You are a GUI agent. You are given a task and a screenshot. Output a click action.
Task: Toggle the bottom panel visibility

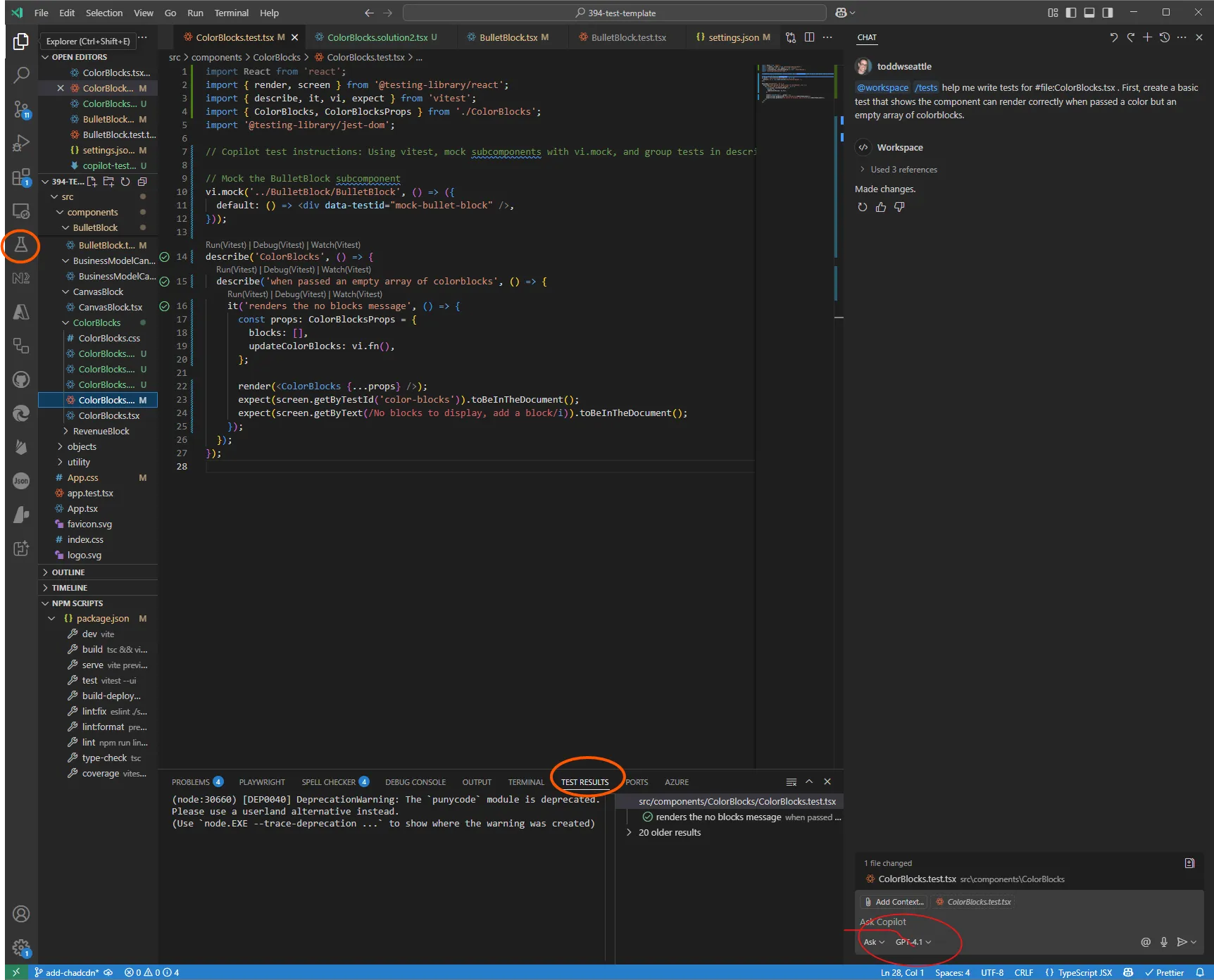pyautogui.click(x=1089, y=12)
